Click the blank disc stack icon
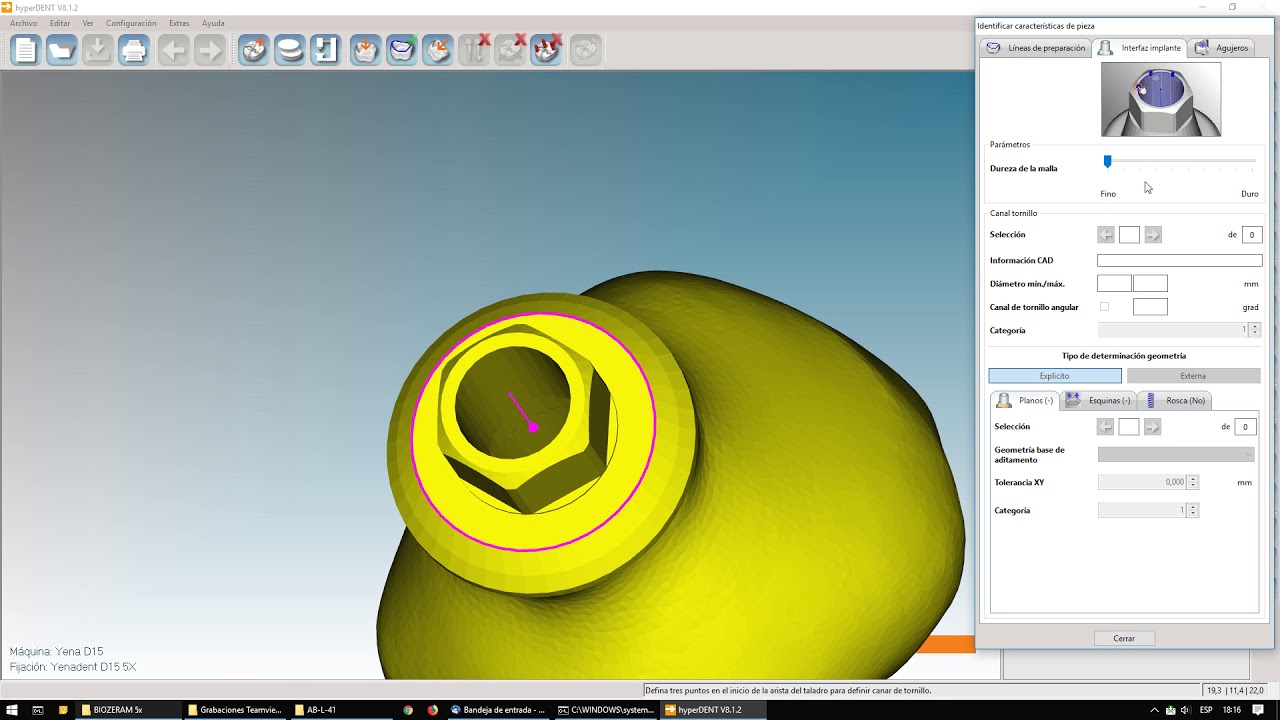This screenshot has height=720, width=1280. click(x=289, y=50)
